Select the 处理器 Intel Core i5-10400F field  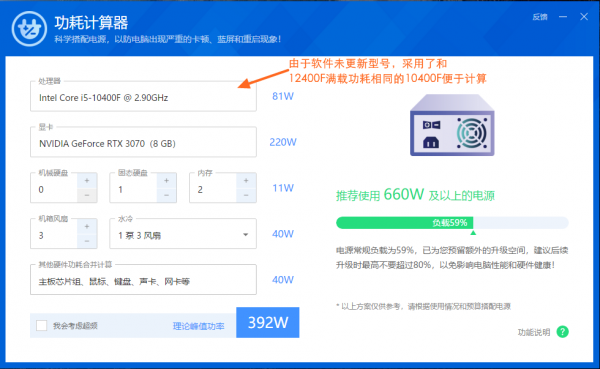pyautogui.click(x=143, y=97)
